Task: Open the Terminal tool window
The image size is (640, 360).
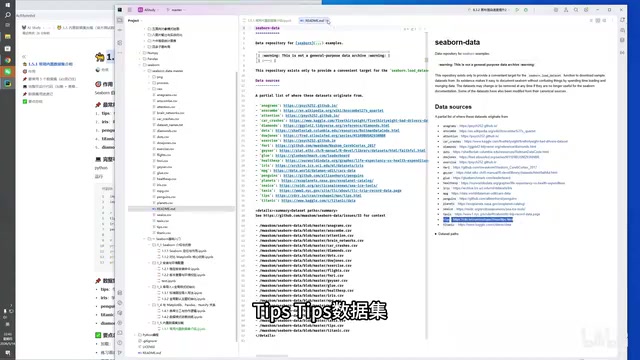Action: point(120,333)
